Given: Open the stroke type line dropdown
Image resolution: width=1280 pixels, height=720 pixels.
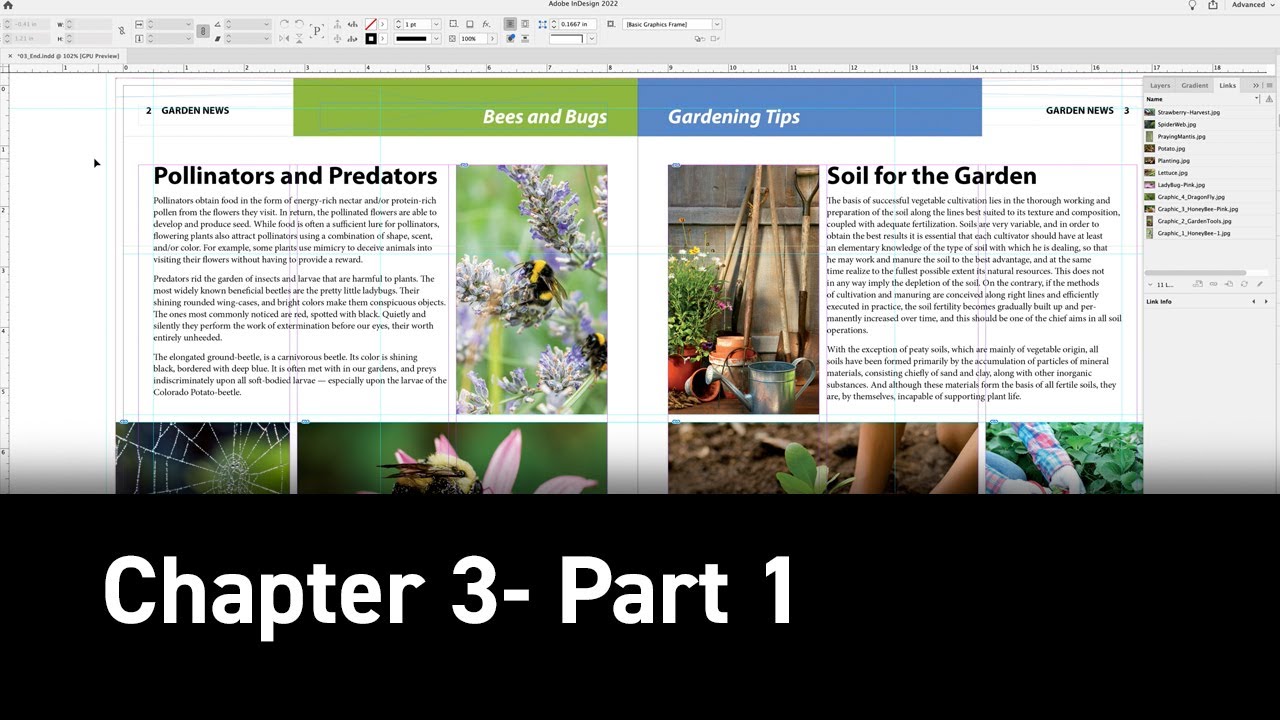Looking at the screenshot, I should point(436,38).
